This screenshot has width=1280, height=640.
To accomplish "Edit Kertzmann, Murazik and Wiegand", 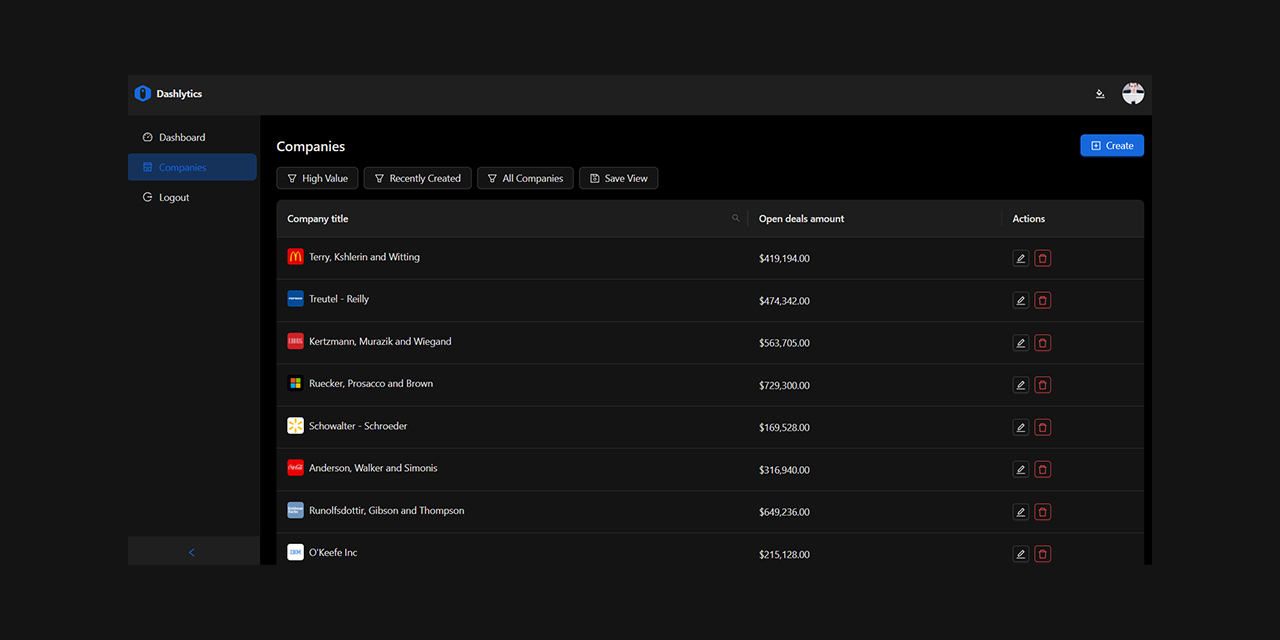I will [1021, 343].
